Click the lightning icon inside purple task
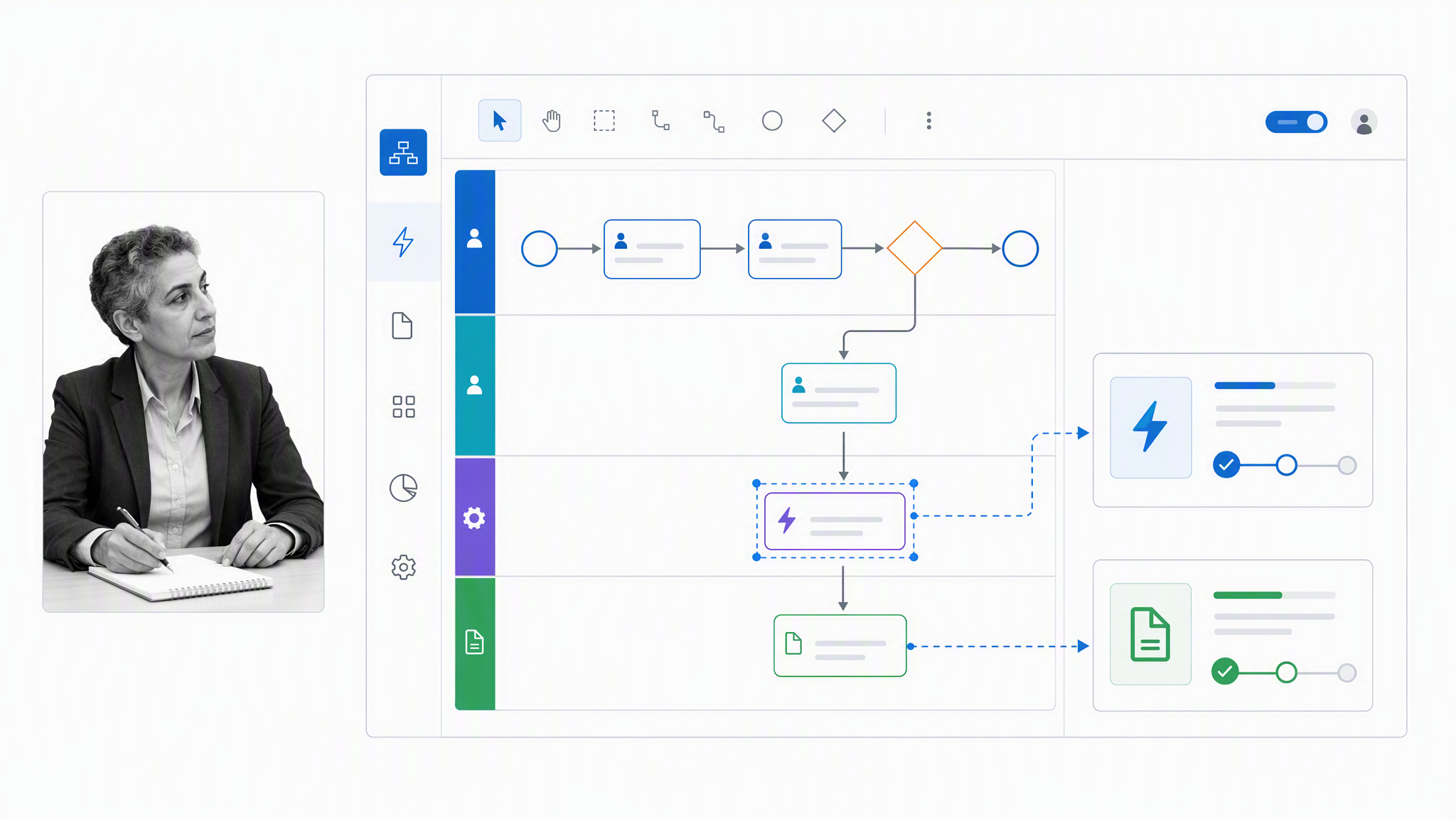 (786, 520)
